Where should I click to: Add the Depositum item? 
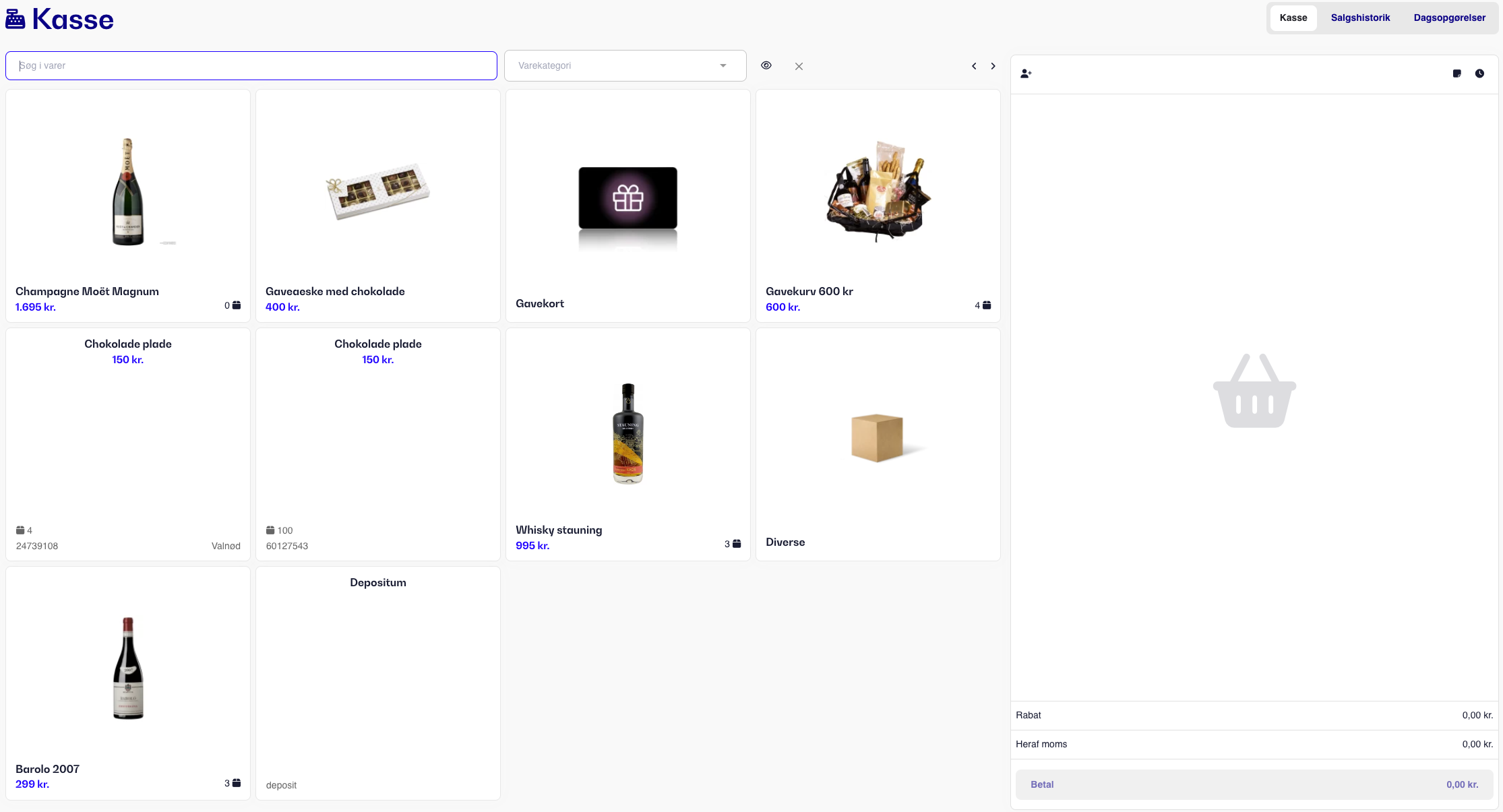click(377, 682)
